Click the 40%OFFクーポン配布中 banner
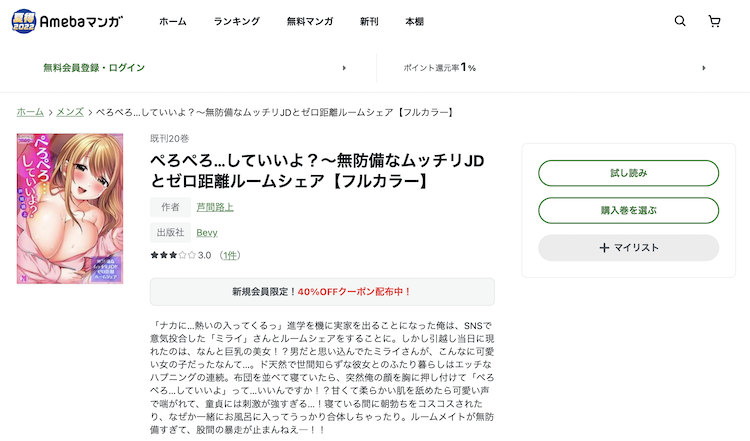Screen dimensions: 750x441 [322, 292]
